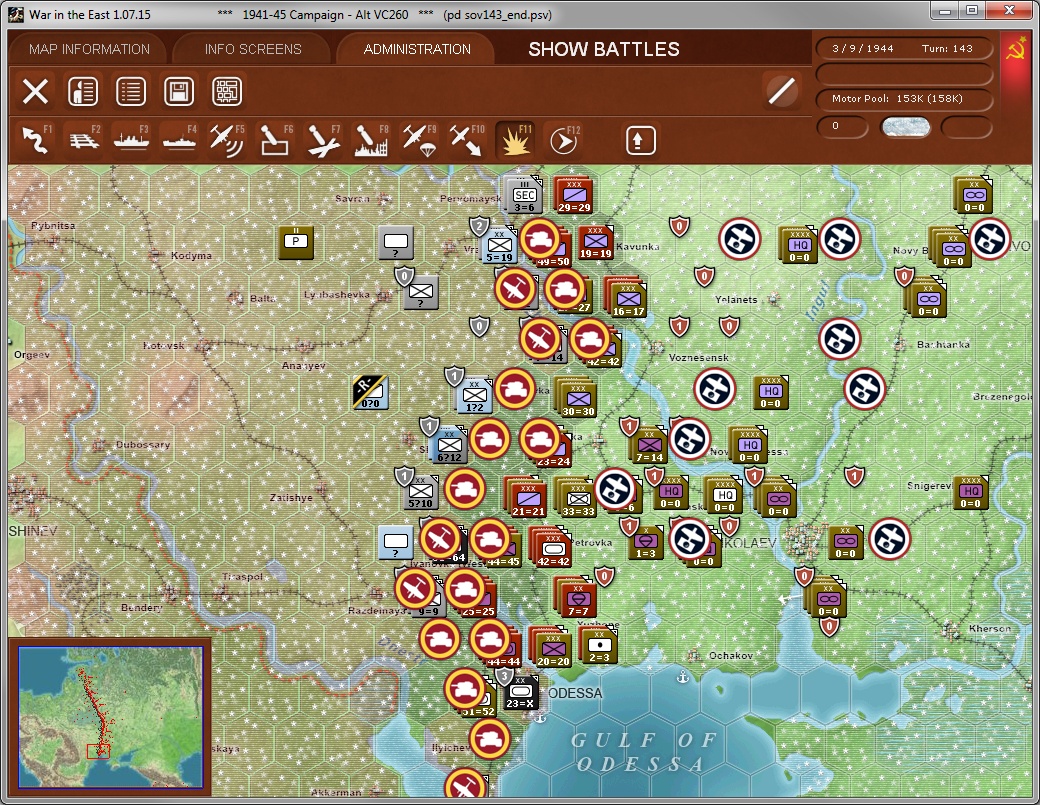
Task: Select the red 29=29 unit counter
Action: point(574,196)
